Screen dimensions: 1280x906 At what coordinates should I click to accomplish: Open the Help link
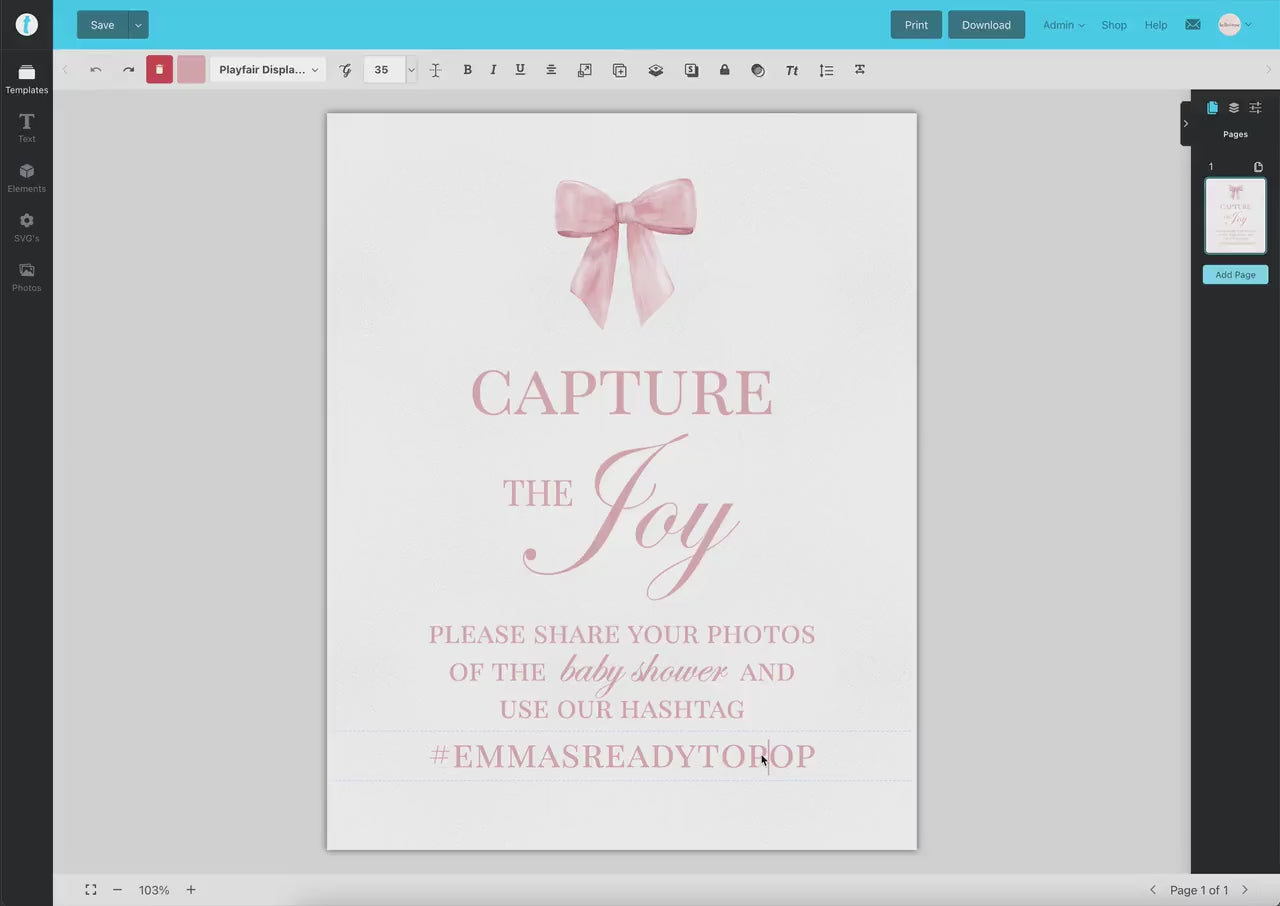(1156, 25)
